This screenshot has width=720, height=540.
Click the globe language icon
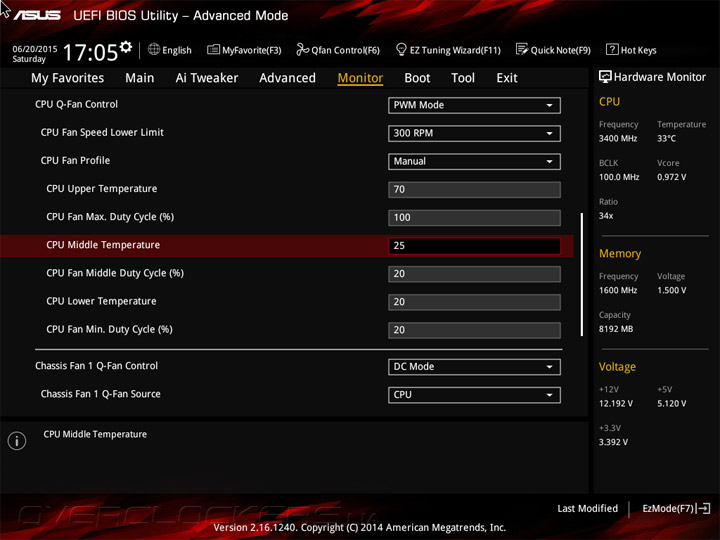pyautogui.click(x=154, y=50)
